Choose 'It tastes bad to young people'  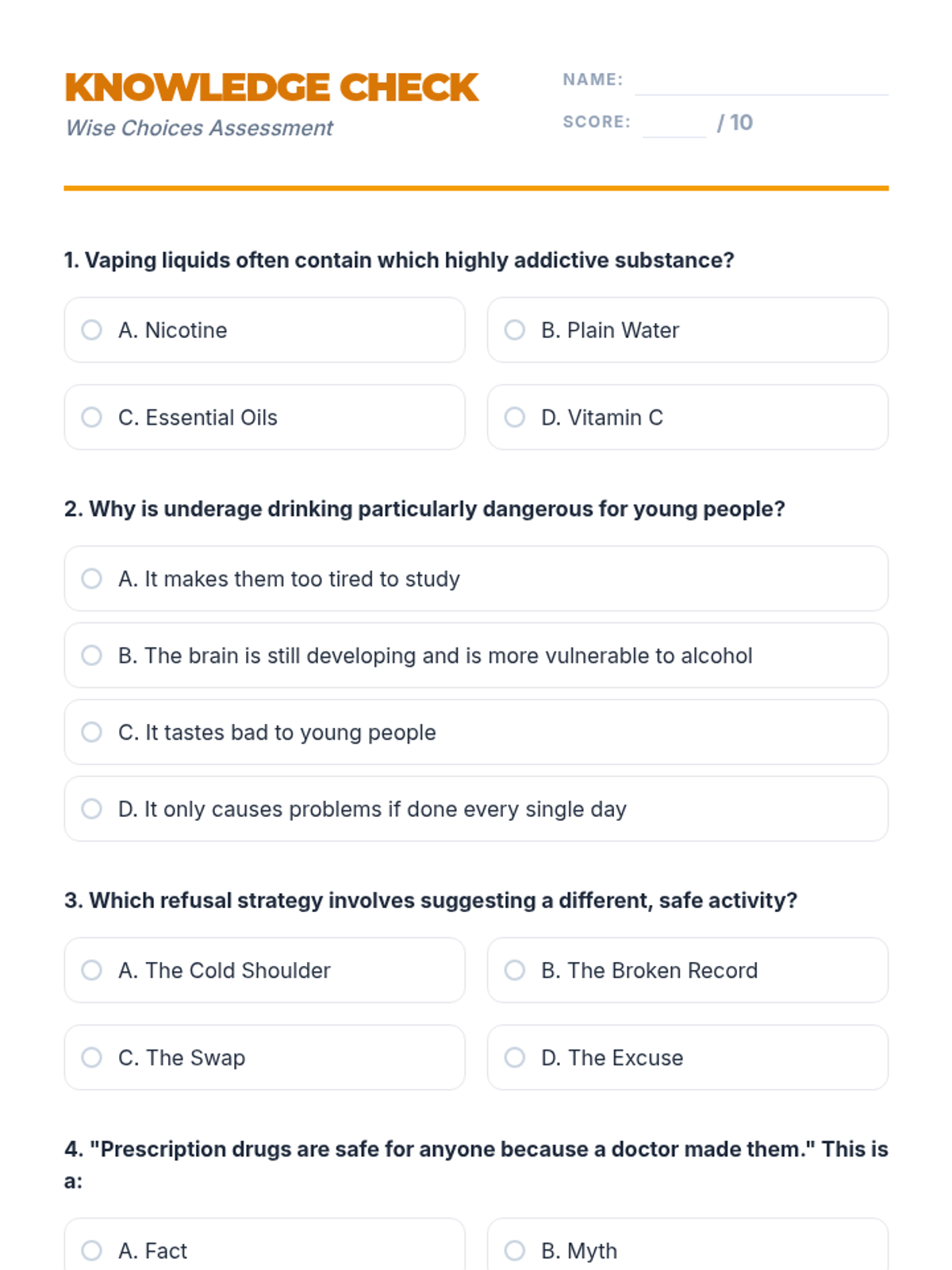pos(476,732)
